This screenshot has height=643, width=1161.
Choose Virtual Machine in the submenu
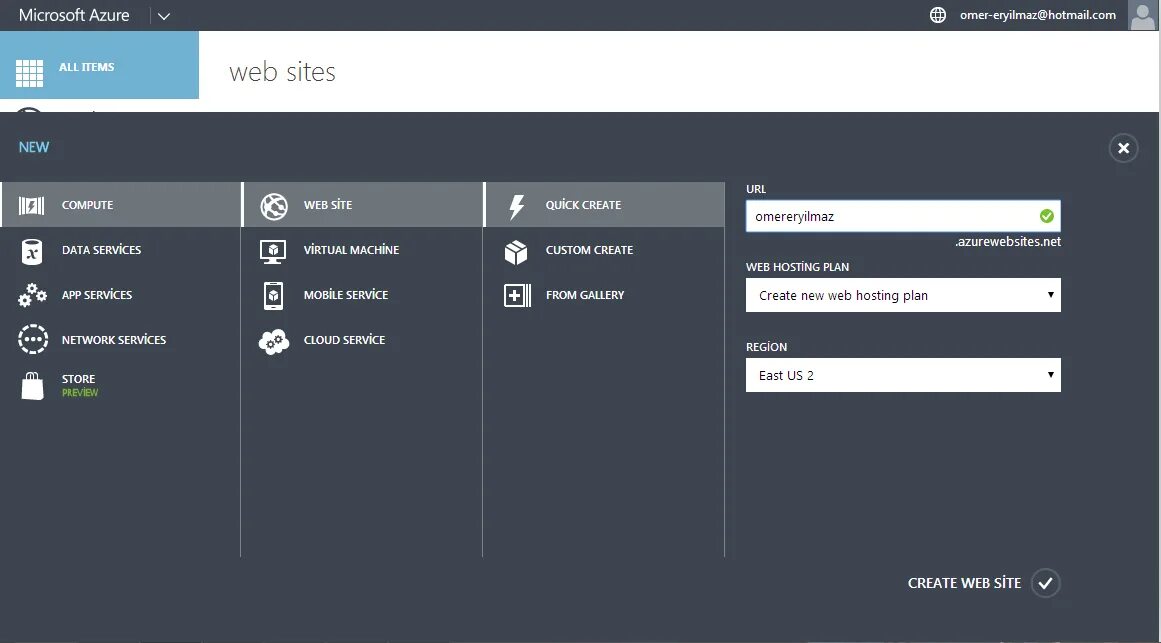tap(363, 250)
